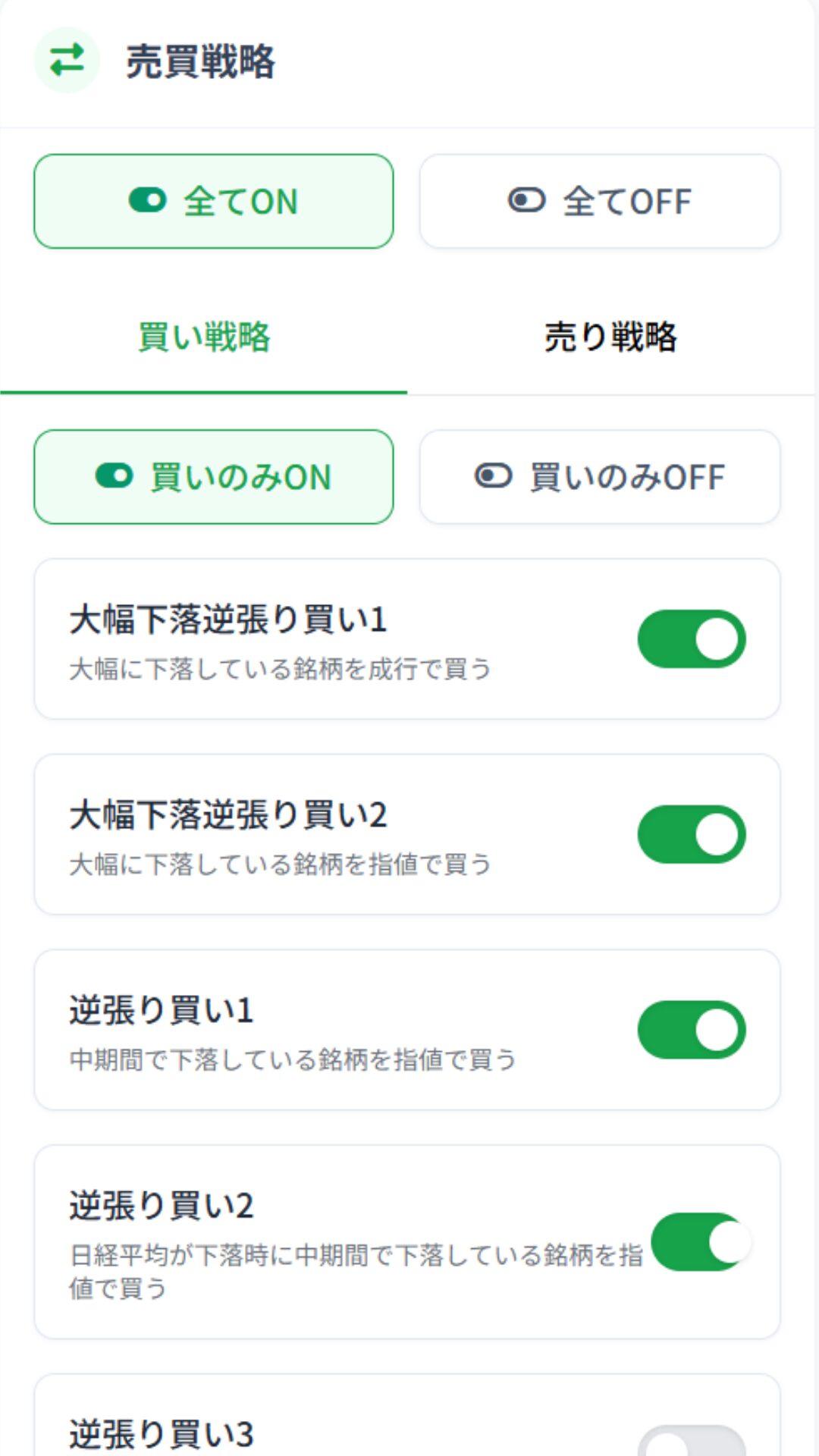Click the 売買戦略 header title
819x1456 pixels.
pyautogui.click(x=200, y=61)
